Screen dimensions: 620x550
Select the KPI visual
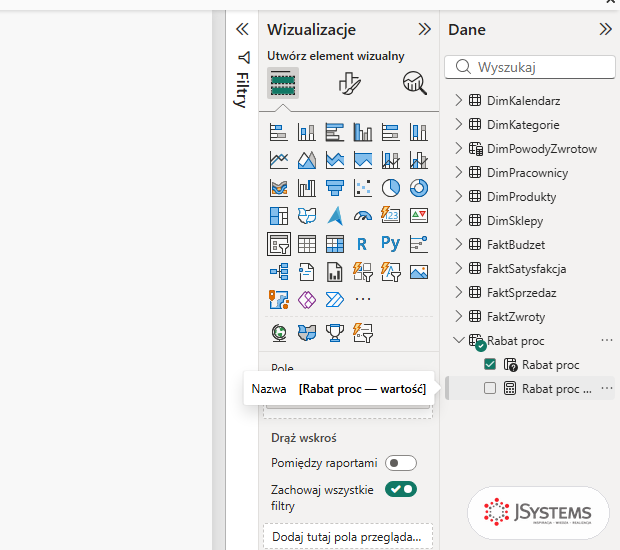click(x=419, y=216)
